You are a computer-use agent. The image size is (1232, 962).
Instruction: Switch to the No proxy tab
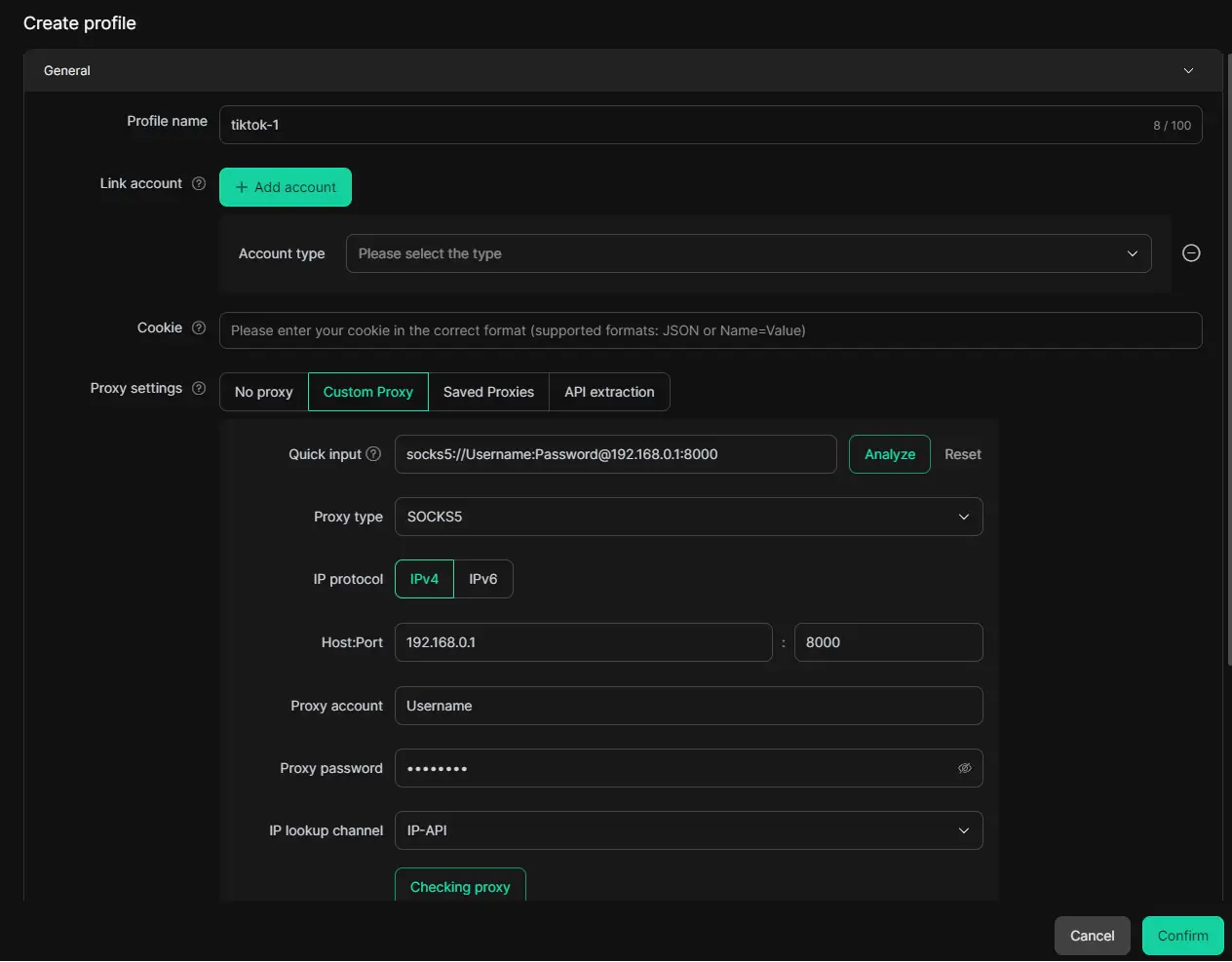point(264,392)
